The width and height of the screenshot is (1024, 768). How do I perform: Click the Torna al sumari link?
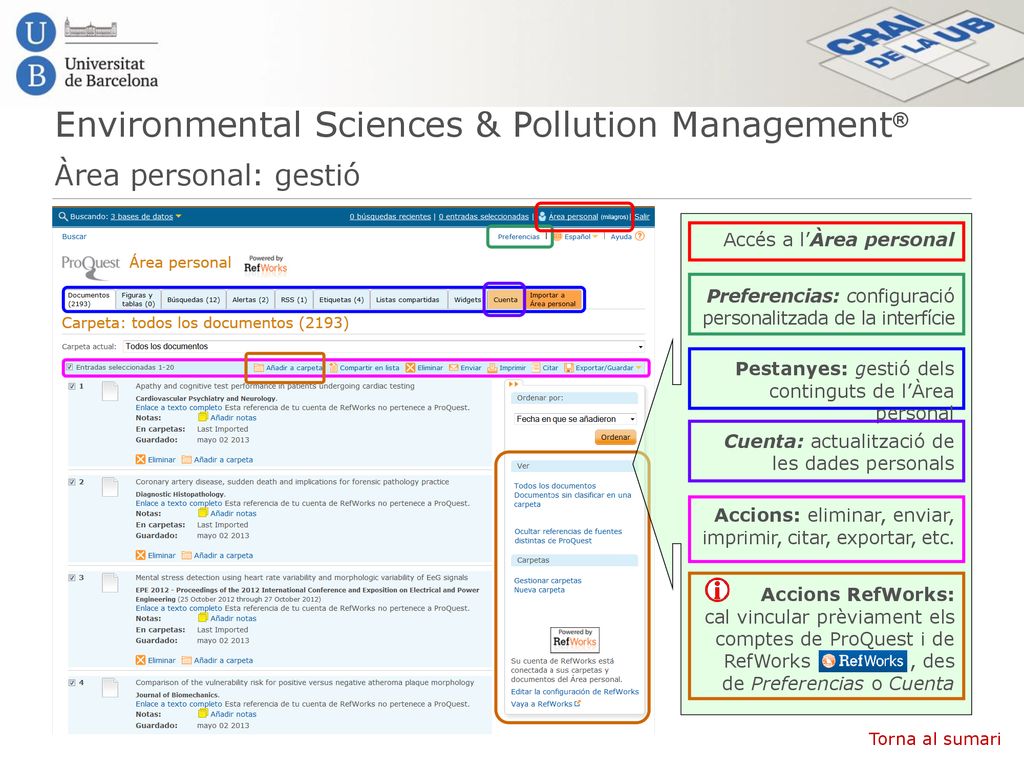tap(935, 739)
